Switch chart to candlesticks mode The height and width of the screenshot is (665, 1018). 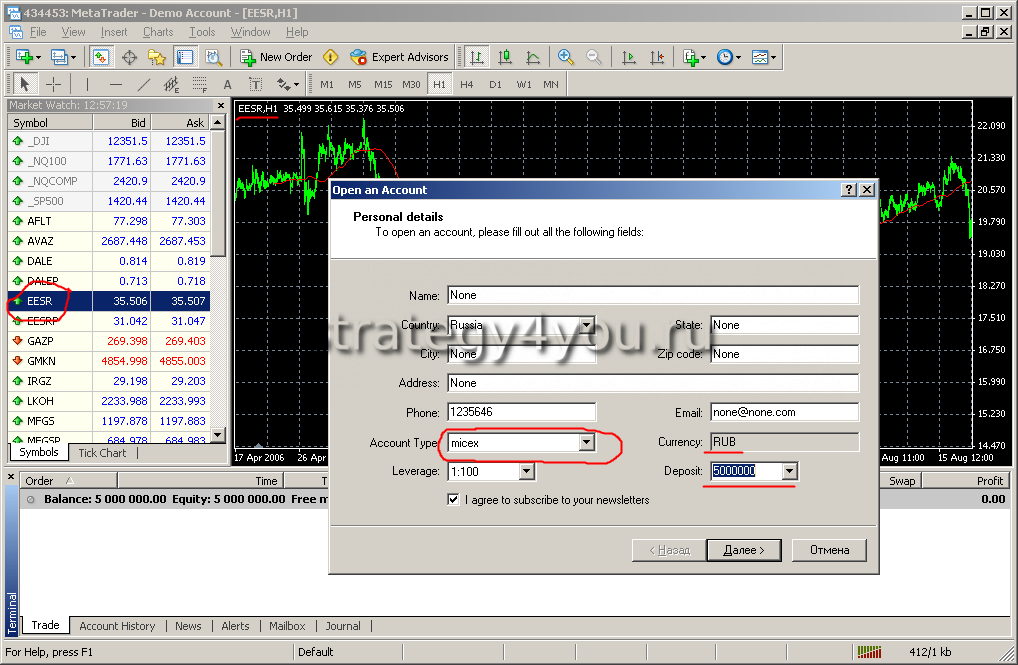coord(505,57)
